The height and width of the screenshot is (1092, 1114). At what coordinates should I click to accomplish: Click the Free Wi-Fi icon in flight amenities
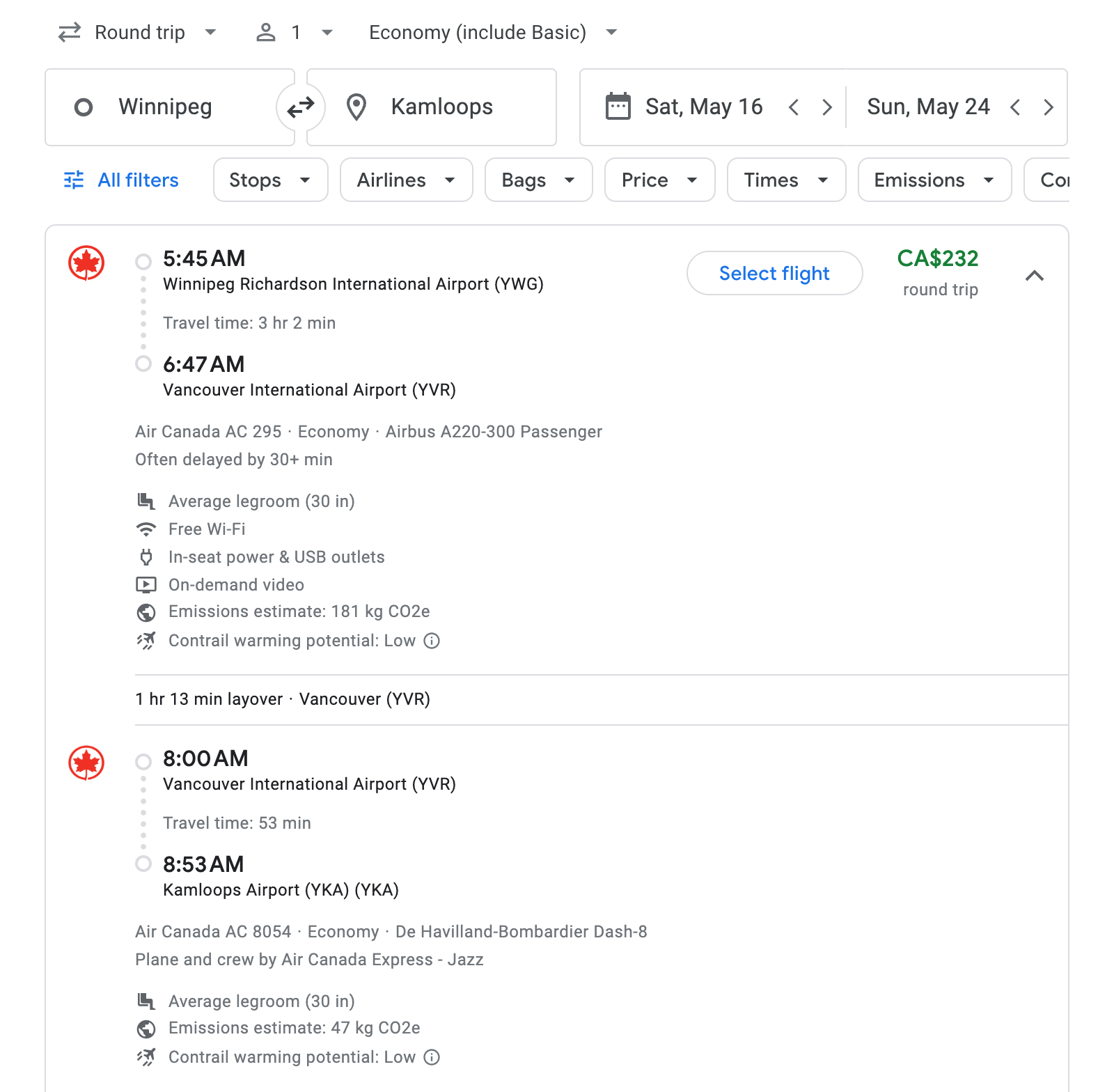click(x=146, y=529)
